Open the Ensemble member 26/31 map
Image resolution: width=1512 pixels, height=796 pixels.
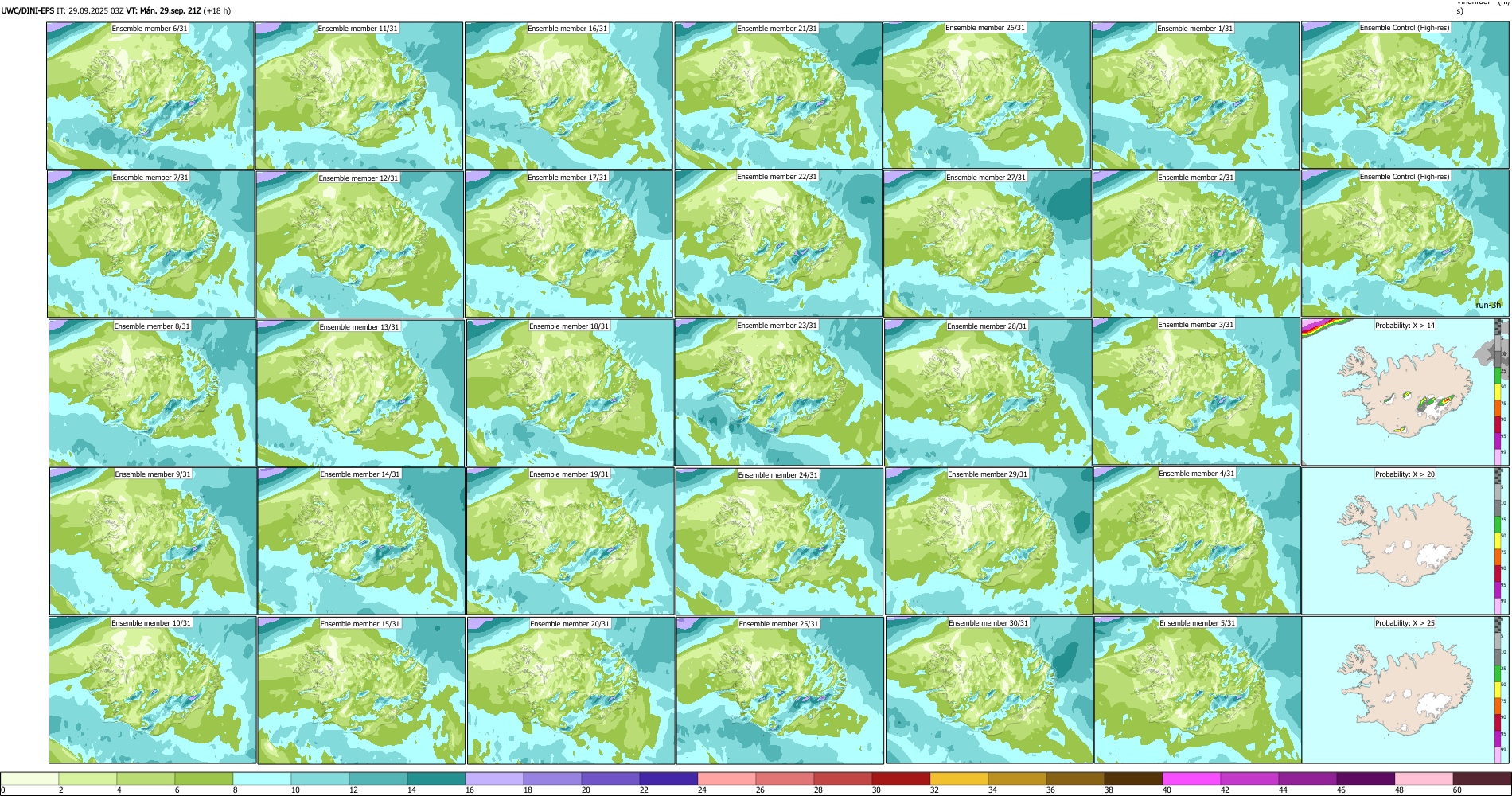(x=987, y=95)
